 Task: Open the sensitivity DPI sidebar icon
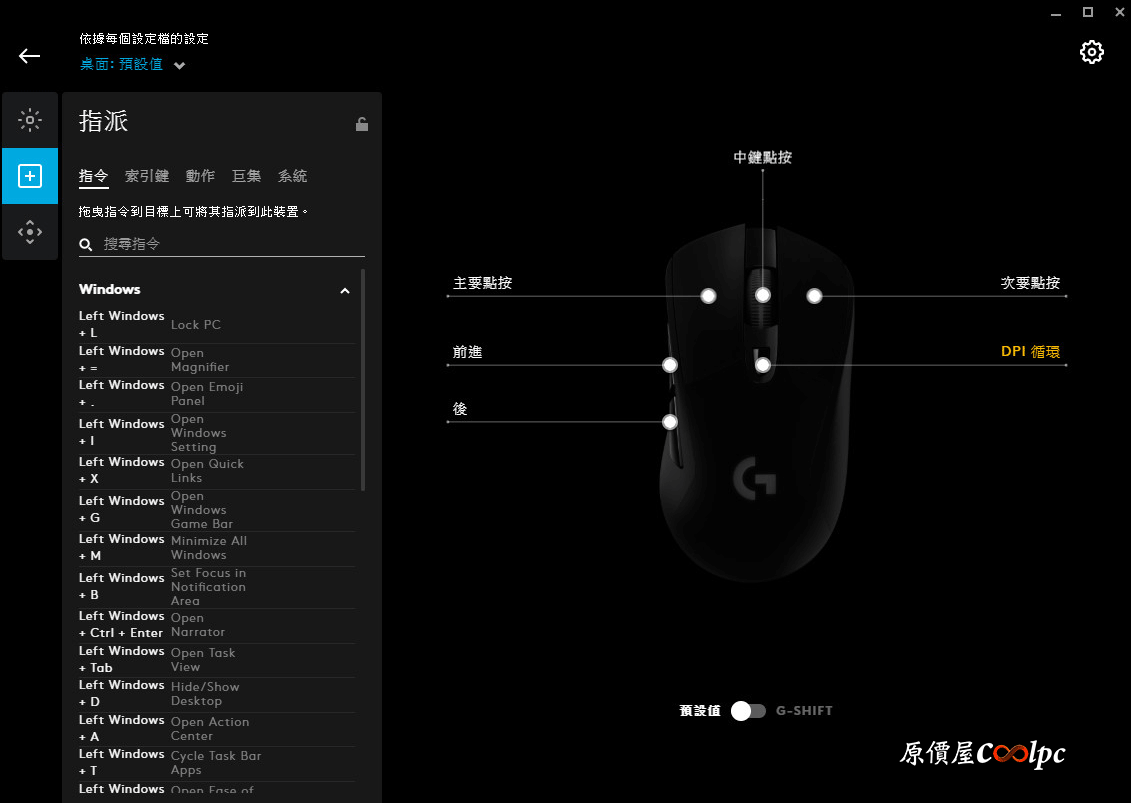click(30, 232)
